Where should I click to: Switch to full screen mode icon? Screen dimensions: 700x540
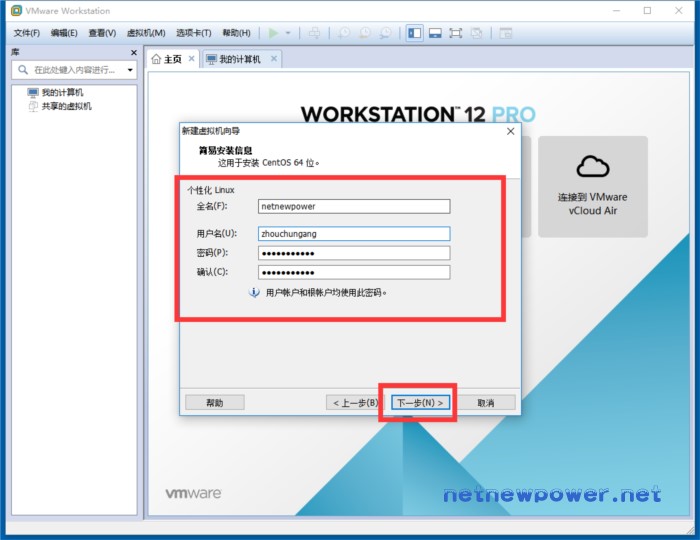[x=456, y=33]
